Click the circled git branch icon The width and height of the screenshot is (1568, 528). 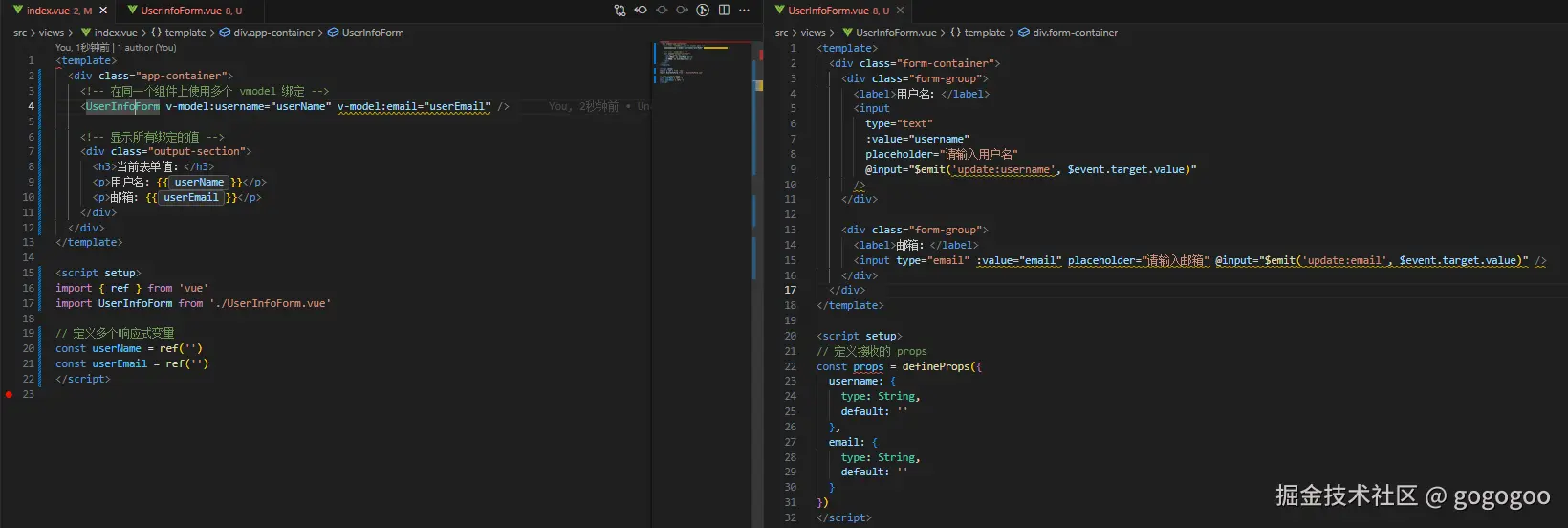tap(703, 11)
